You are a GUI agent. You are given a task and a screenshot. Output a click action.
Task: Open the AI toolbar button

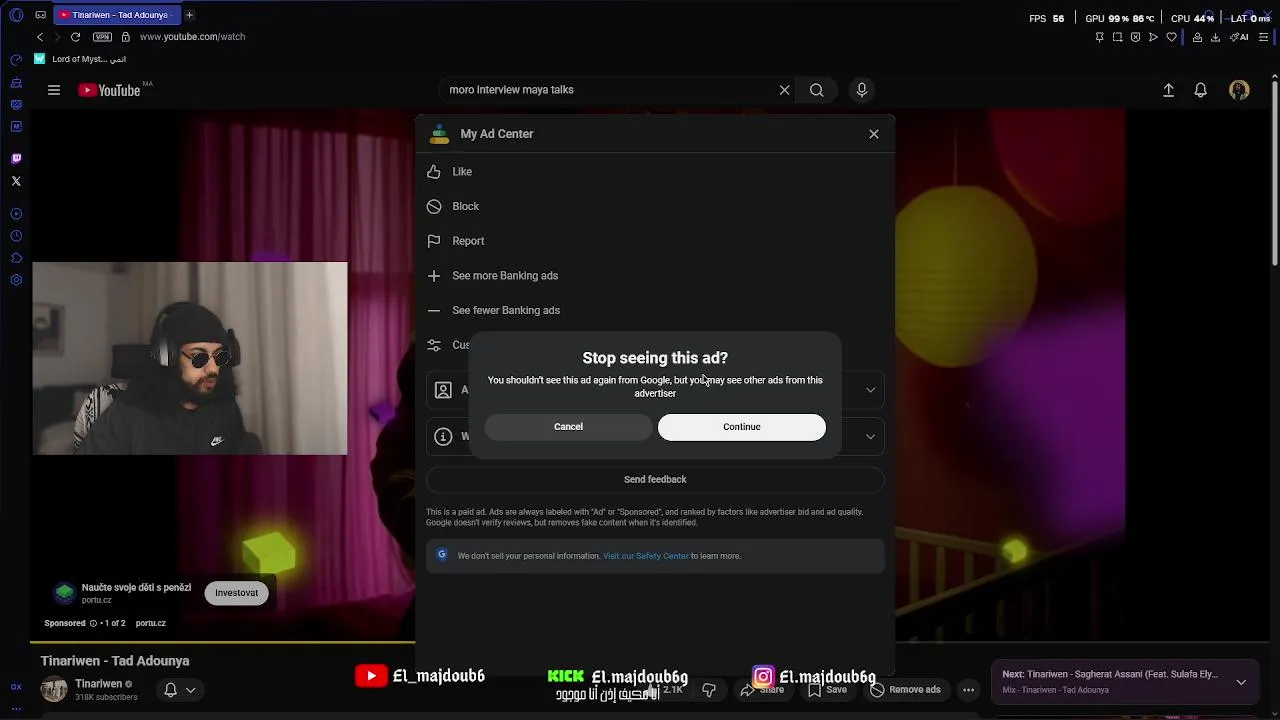(1239, 37)
